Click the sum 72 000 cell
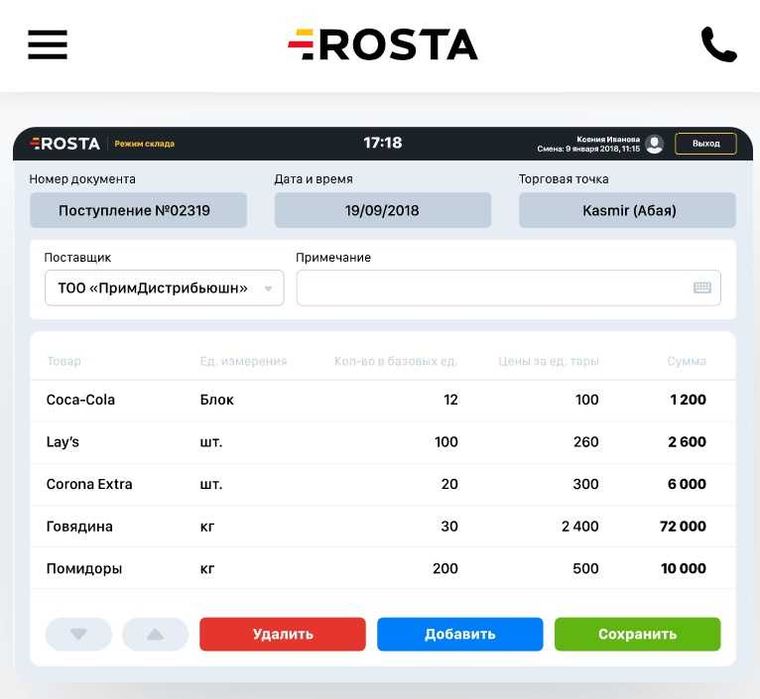 (x=682, y=526)
